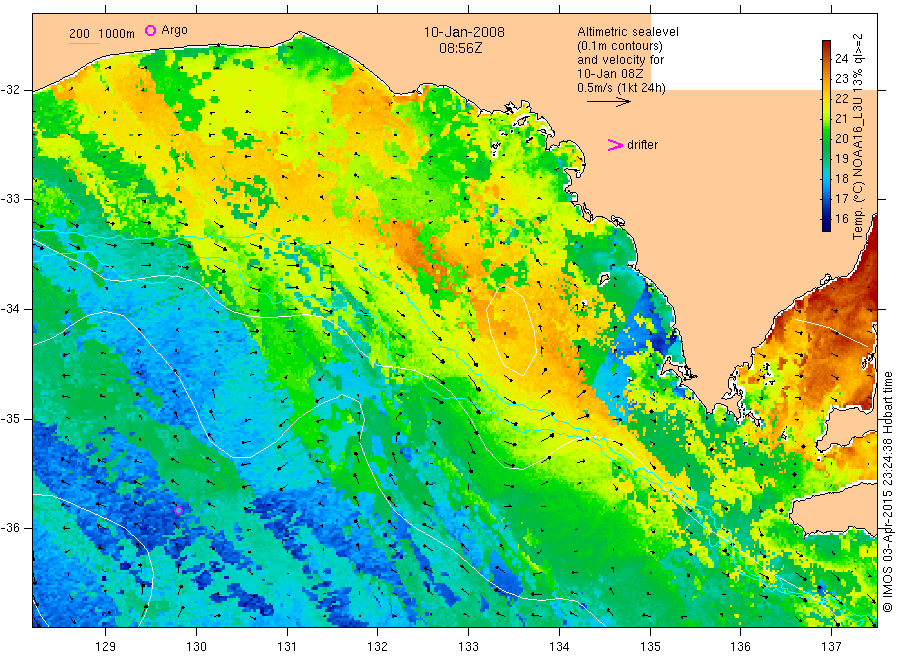Click the color bar label '22'
This screenshot has height=660, width=900.
click(x=841, y=98)
